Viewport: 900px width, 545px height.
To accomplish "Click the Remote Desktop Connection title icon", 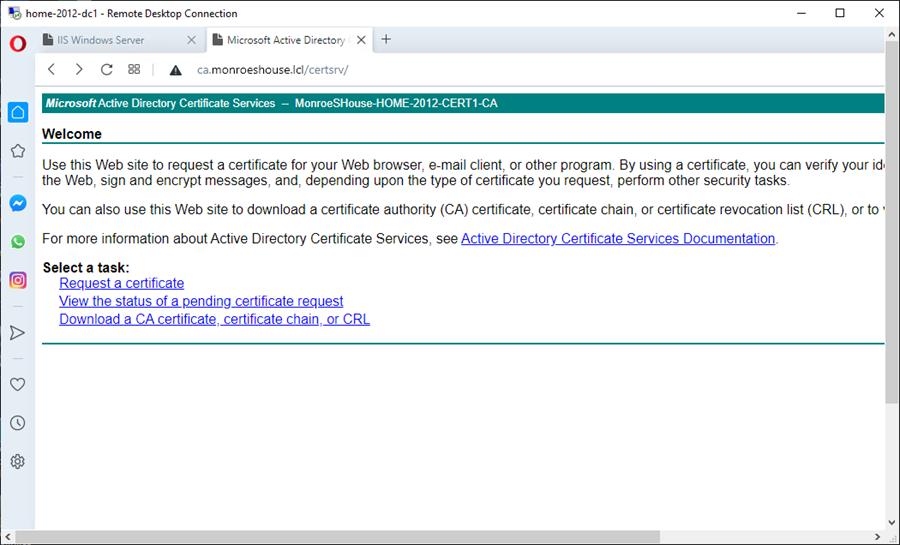I will click(14, 13).
